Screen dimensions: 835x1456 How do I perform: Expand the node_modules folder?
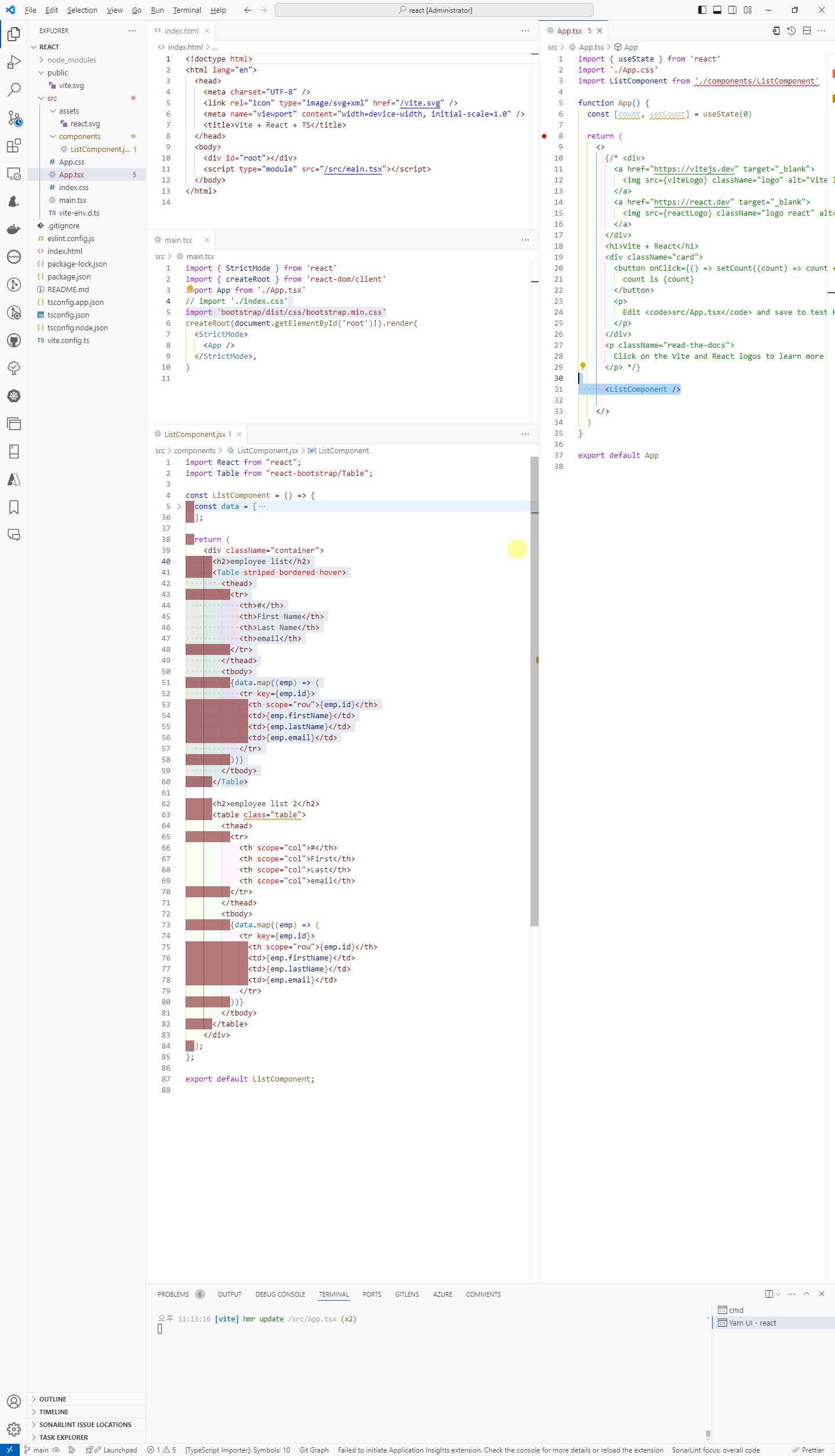[x=42, y=60]
